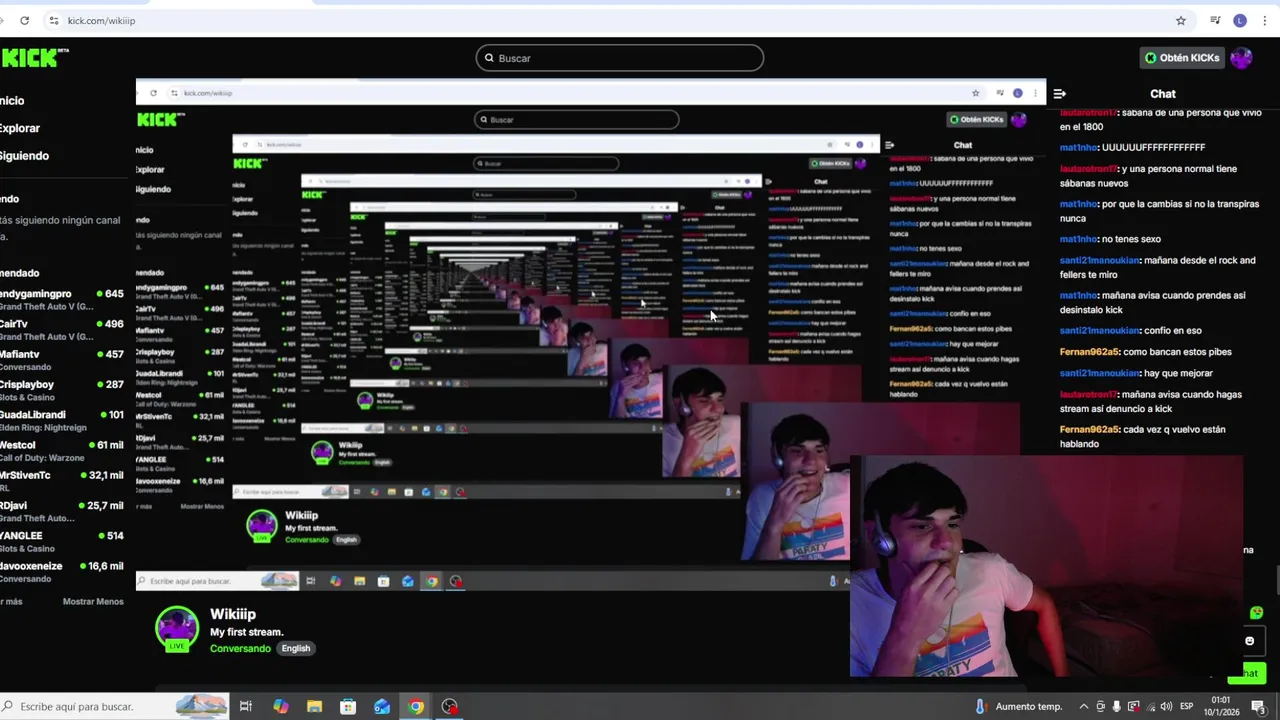Viewport: 1280px width, 720px height.
Task: Open recommended channel GuadaLibrandi
Action: click(62, 420)
